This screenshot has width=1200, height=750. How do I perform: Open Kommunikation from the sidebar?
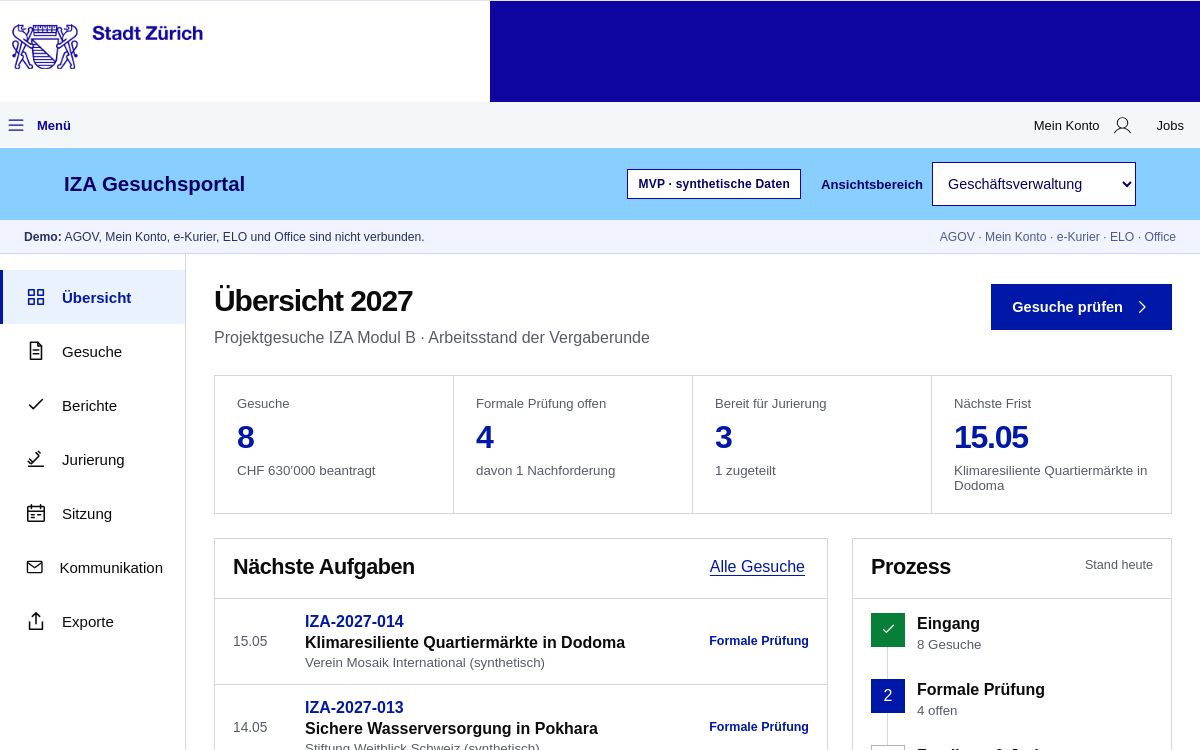(93, 567)
